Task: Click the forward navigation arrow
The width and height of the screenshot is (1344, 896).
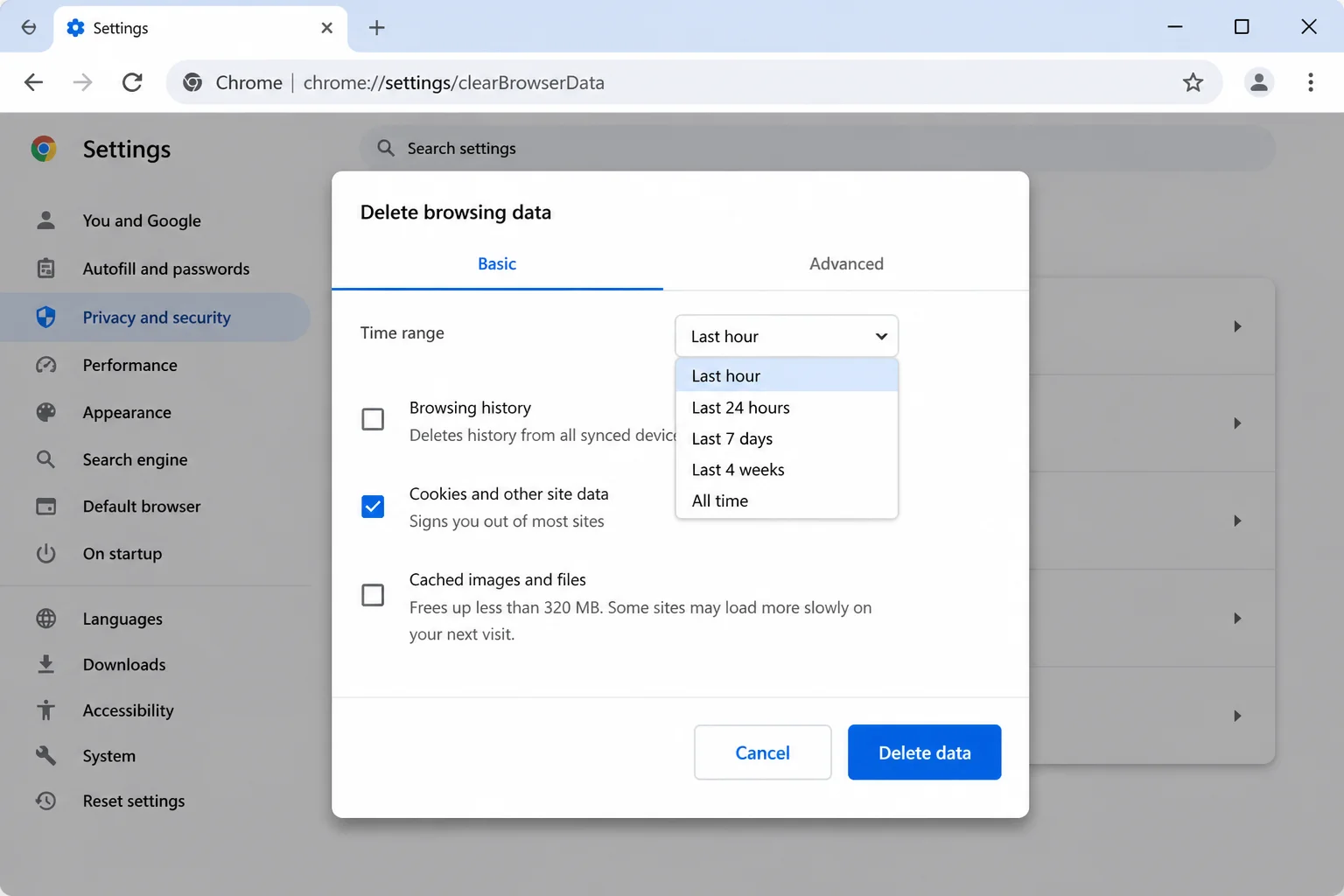Action: click(82, 82)
